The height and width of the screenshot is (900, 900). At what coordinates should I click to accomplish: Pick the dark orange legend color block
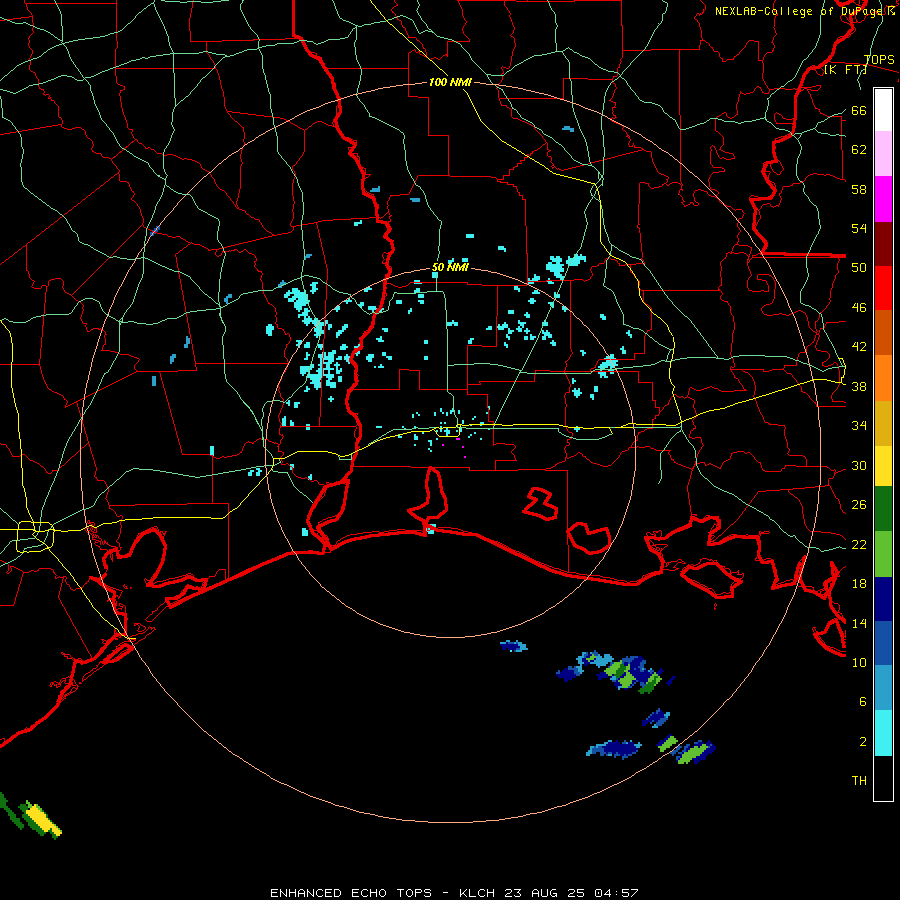pyautogui.click(x=883, y=333)
